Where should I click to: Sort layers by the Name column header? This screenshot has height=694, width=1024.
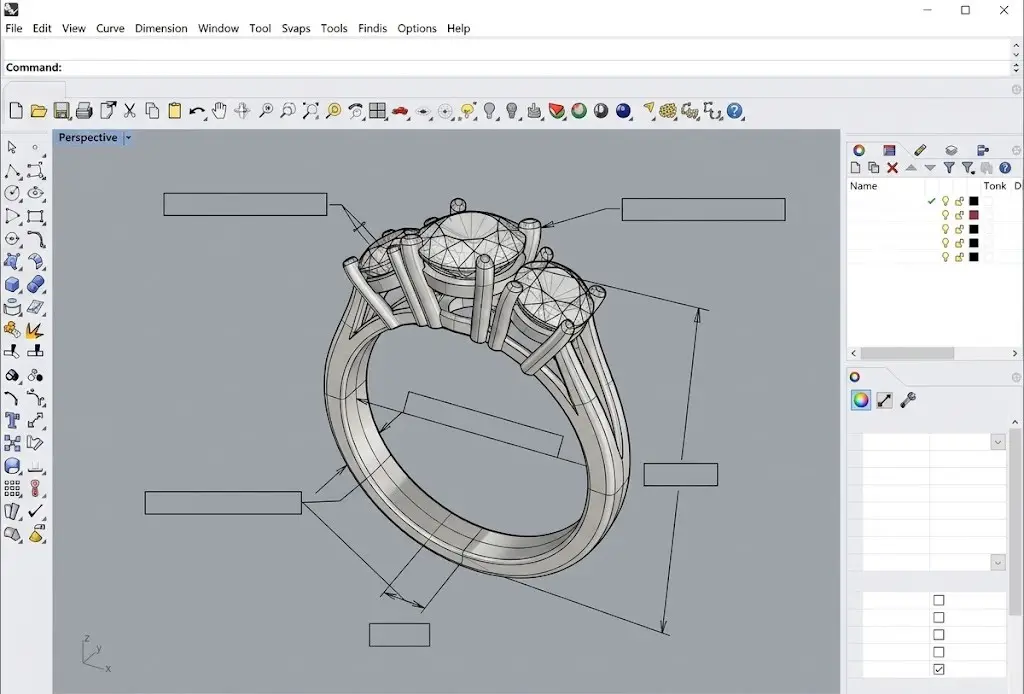pos(863,186)
